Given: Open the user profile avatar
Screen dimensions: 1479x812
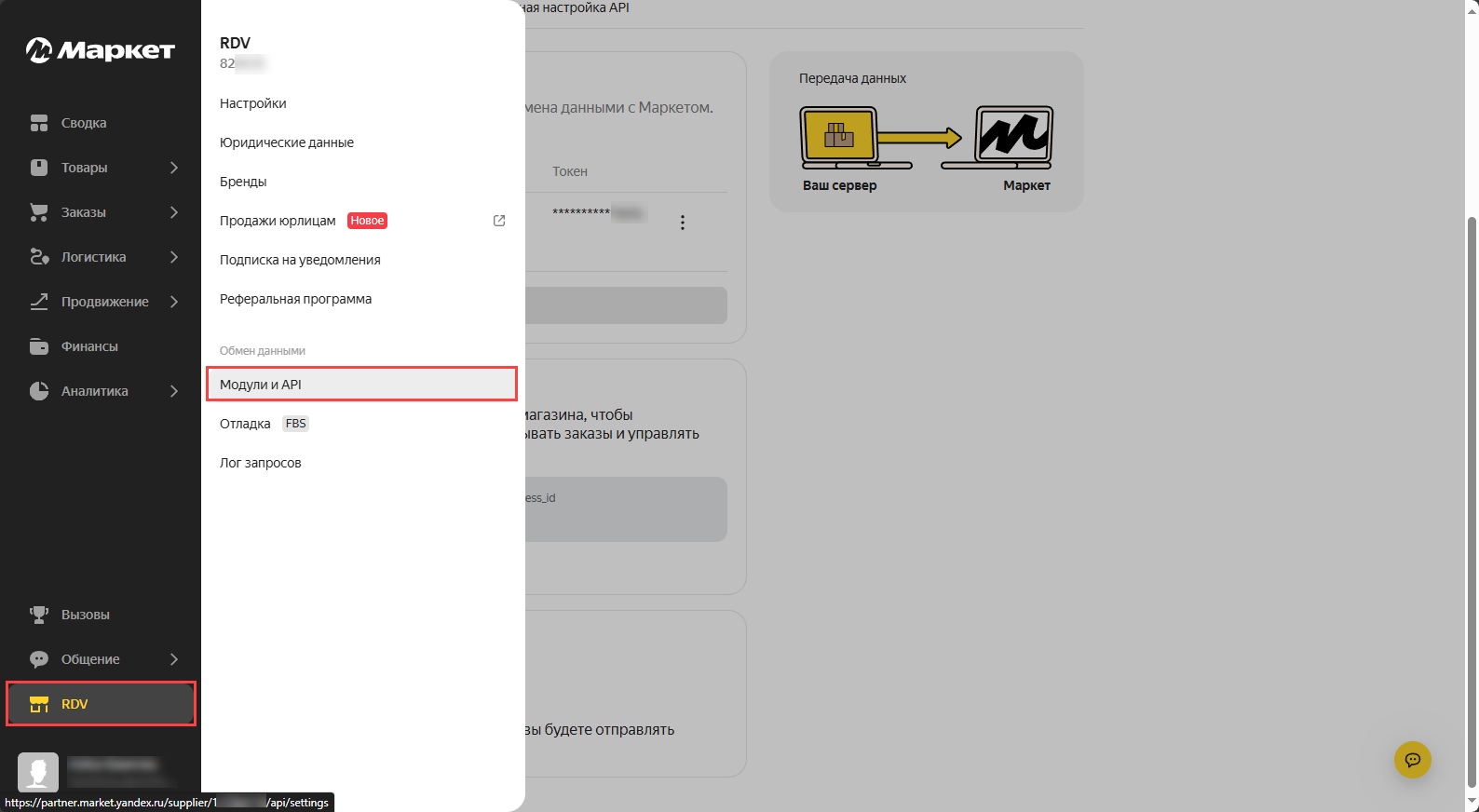Looking at the screenshot, I should (x=38, y=772).
